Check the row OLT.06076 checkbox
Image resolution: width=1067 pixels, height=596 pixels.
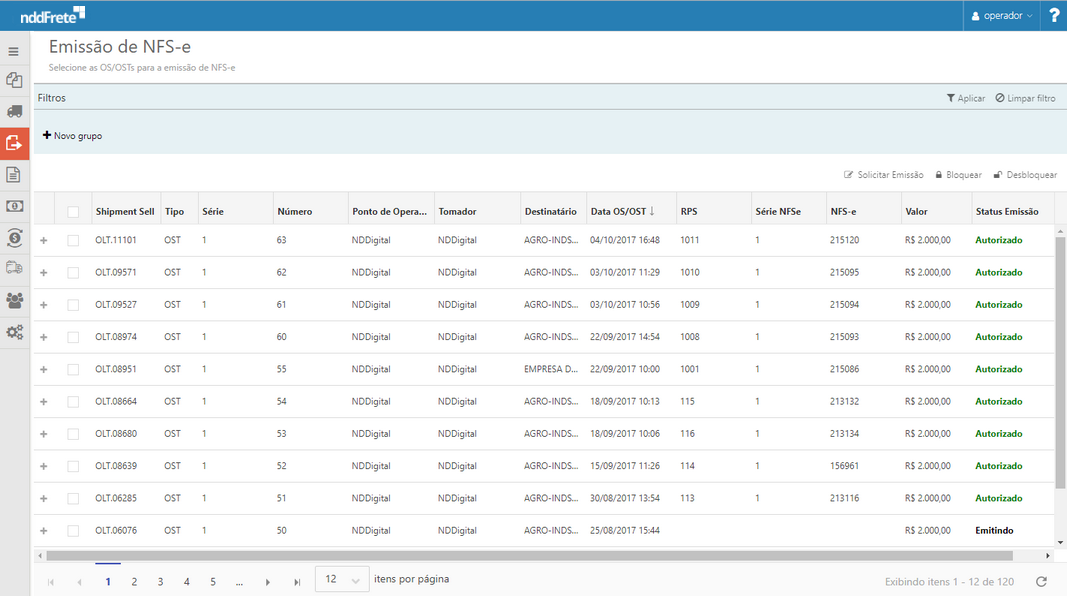pyautogui.click(x=73, y=530)
